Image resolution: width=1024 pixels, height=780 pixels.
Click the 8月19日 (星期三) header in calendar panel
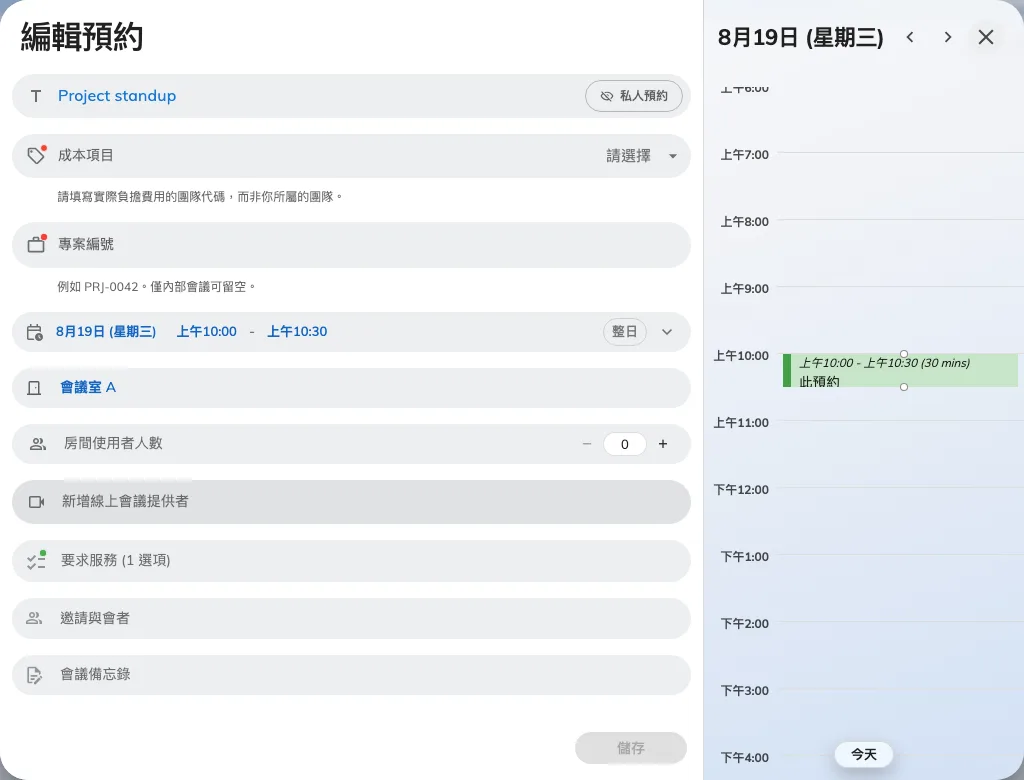point(801,37)
